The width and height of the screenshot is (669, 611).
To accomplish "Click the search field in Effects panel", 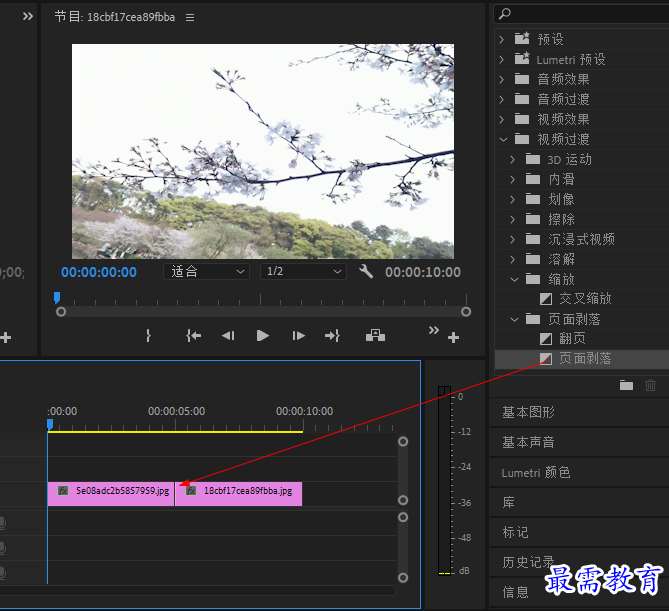I will (x=581, y=14).
